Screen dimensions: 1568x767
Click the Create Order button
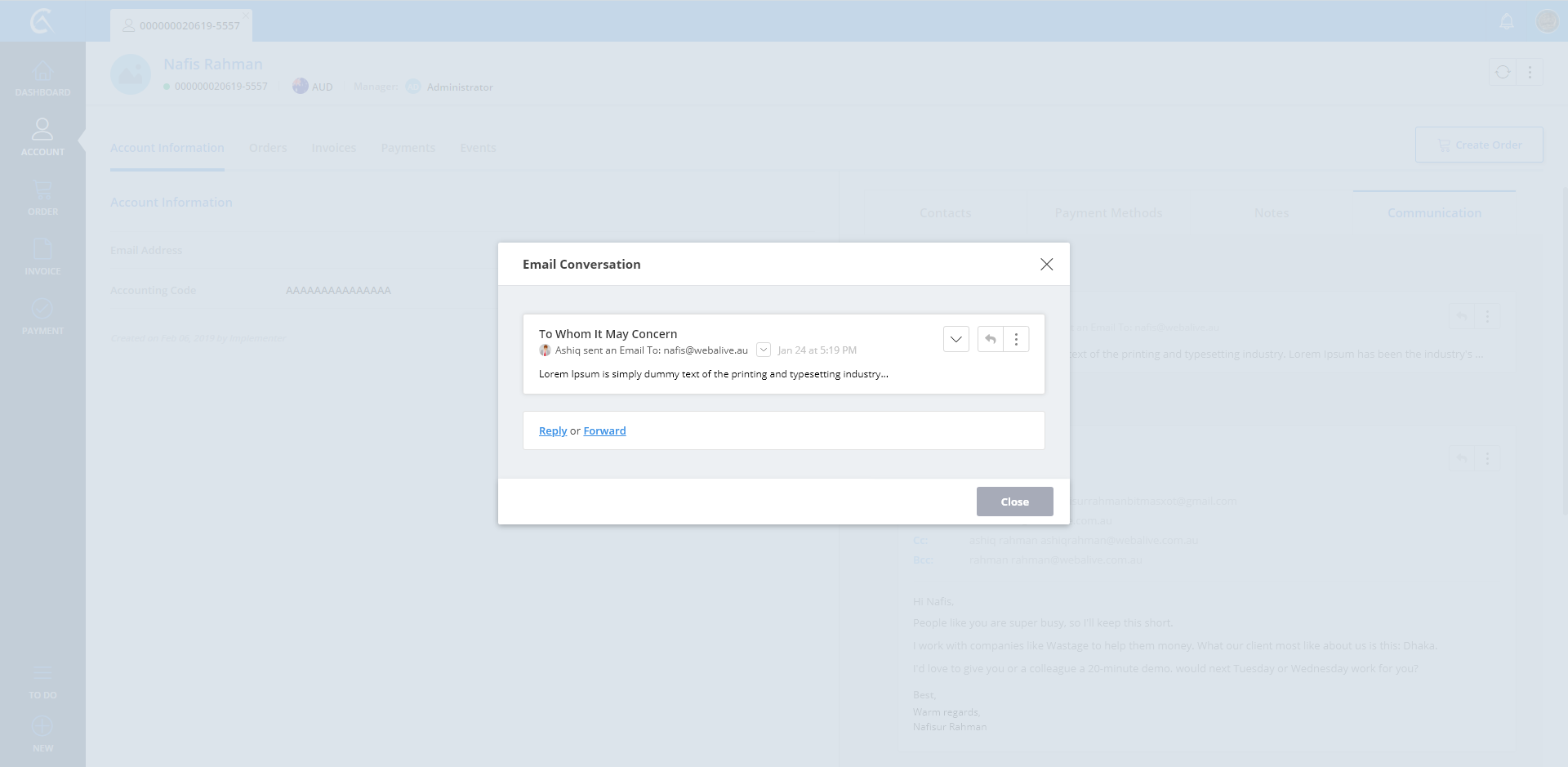[x=1478, y=145]
